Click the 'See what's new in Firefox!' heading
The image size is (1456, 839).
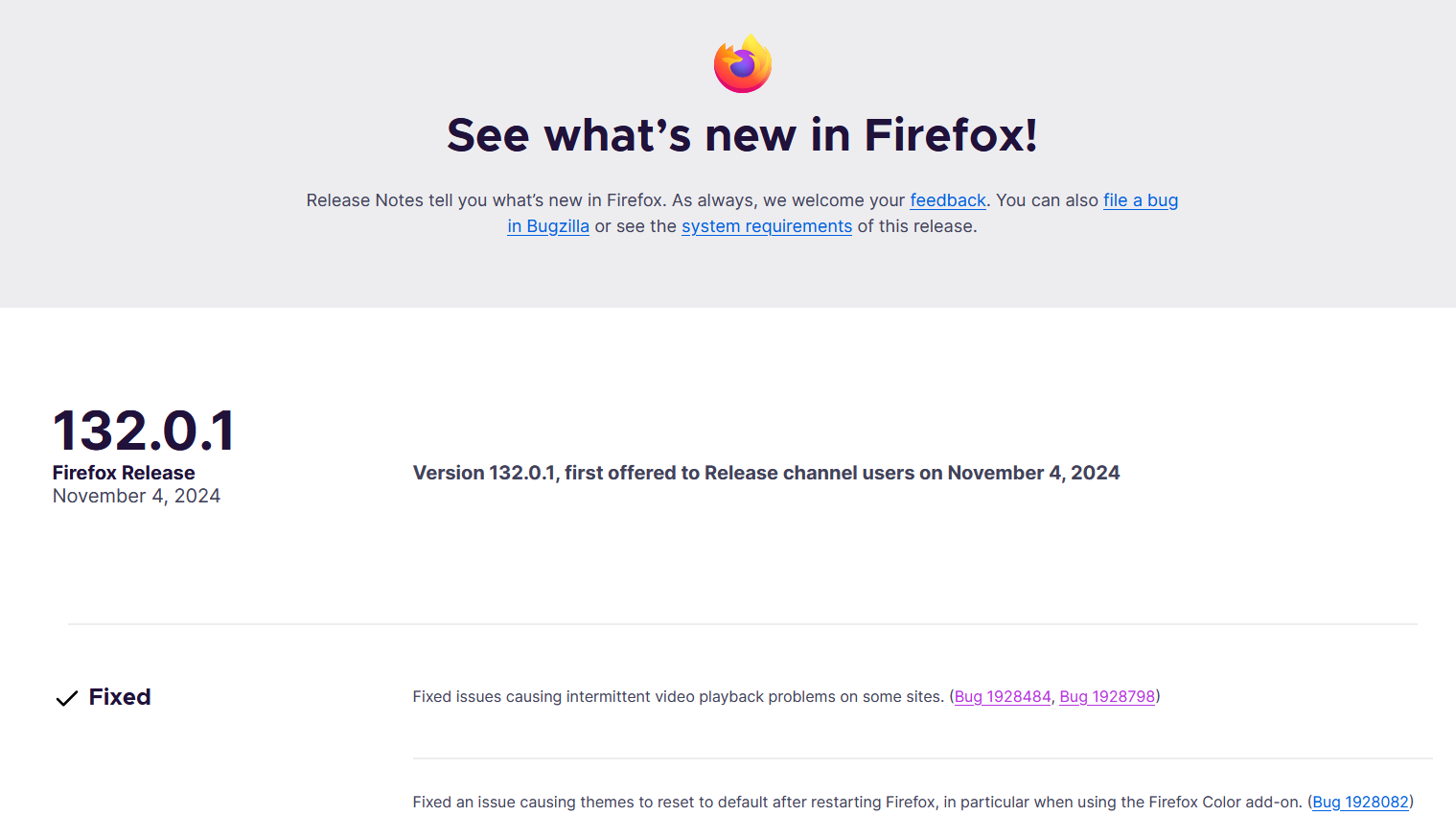pyautogui.click(x=742, y=135)
